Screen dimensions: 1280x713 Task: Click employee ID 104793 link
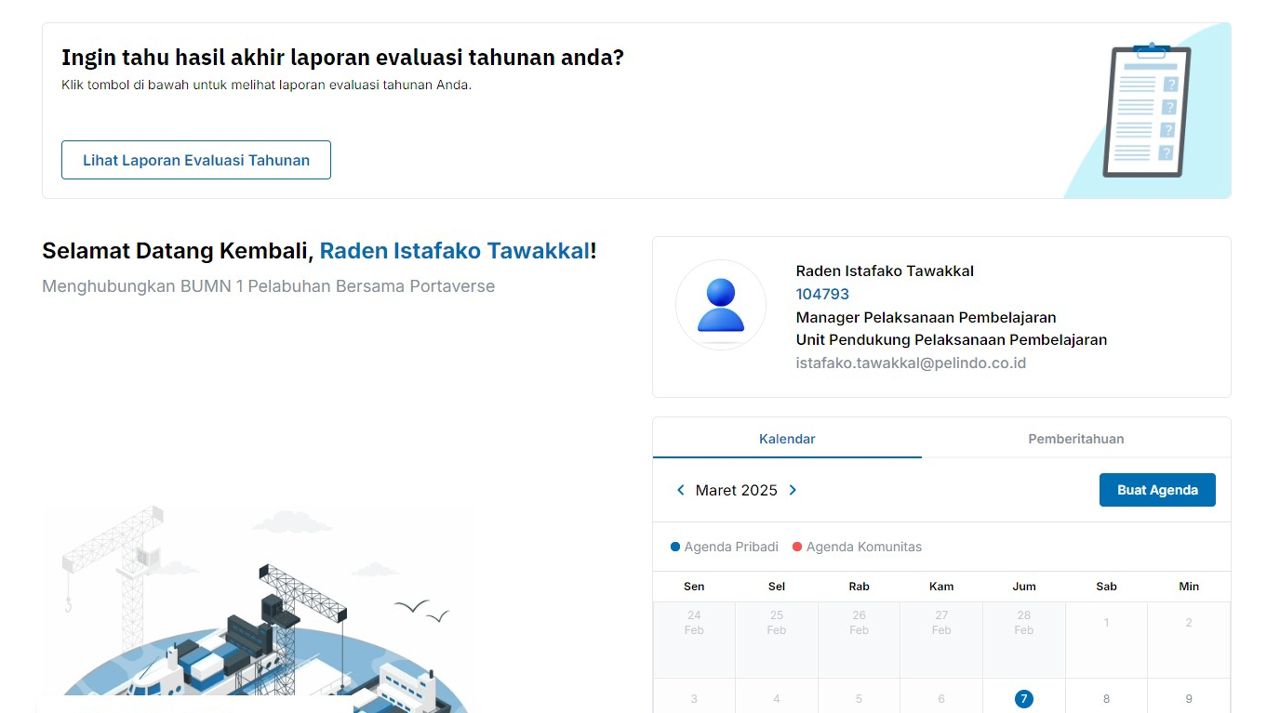tap(822, 294)
